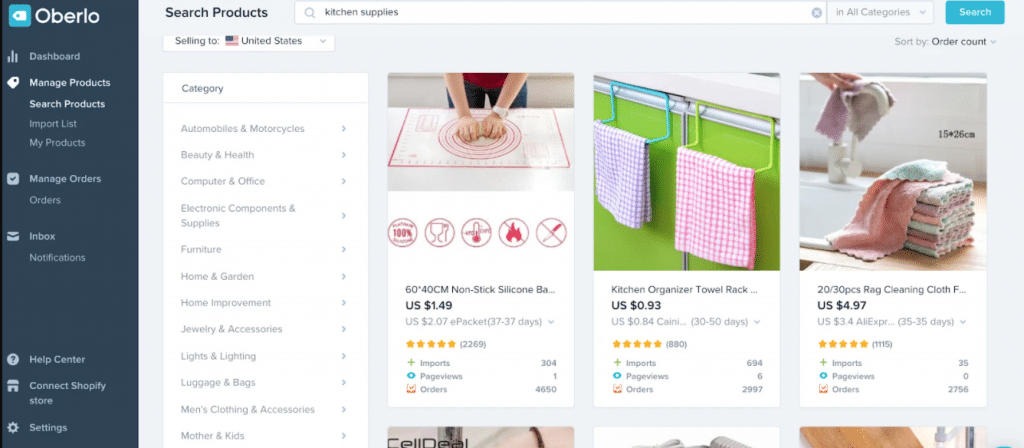Click the towel rack product image
The image size is (1024, 448).
click(686, 171)
